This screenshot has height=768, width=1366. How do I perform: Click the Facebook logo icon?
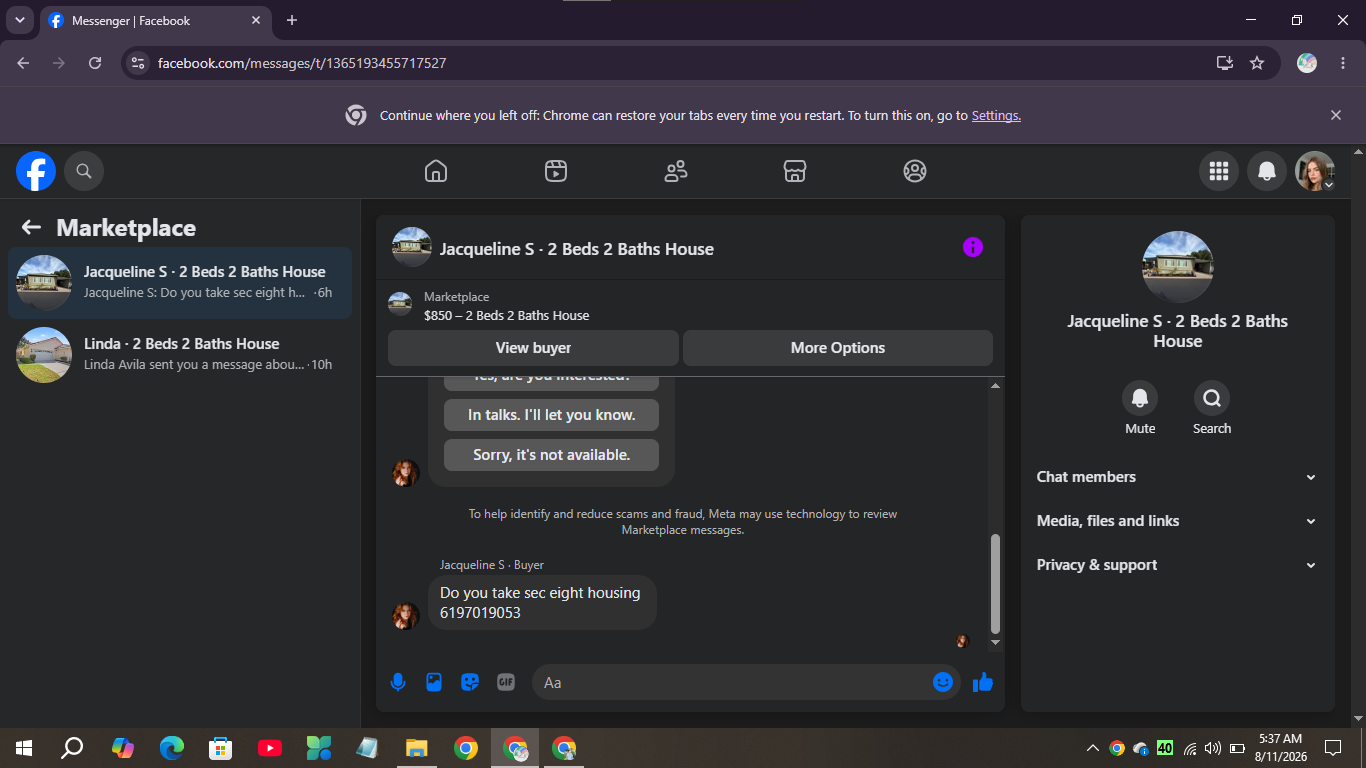[36, 171]
